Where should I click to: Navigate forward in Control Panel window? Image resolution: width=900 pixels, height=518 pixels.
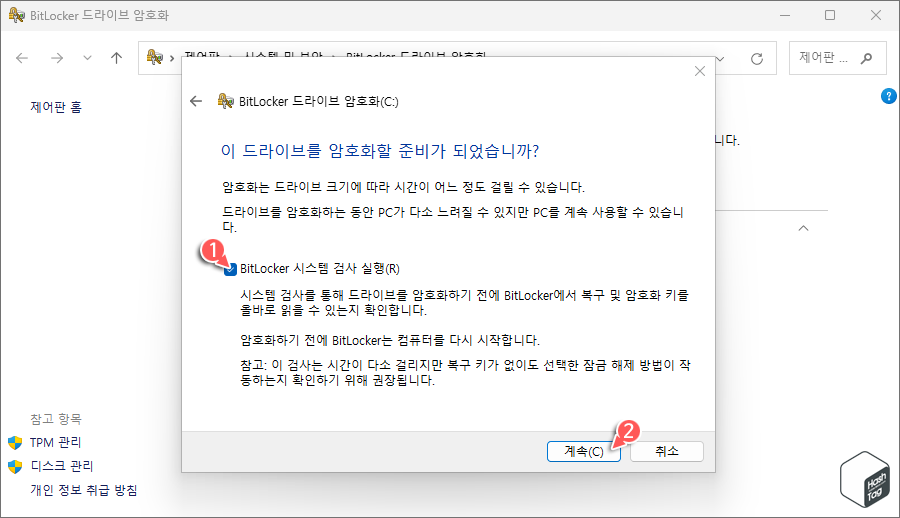pyautogui.click(x=57, y=58)
